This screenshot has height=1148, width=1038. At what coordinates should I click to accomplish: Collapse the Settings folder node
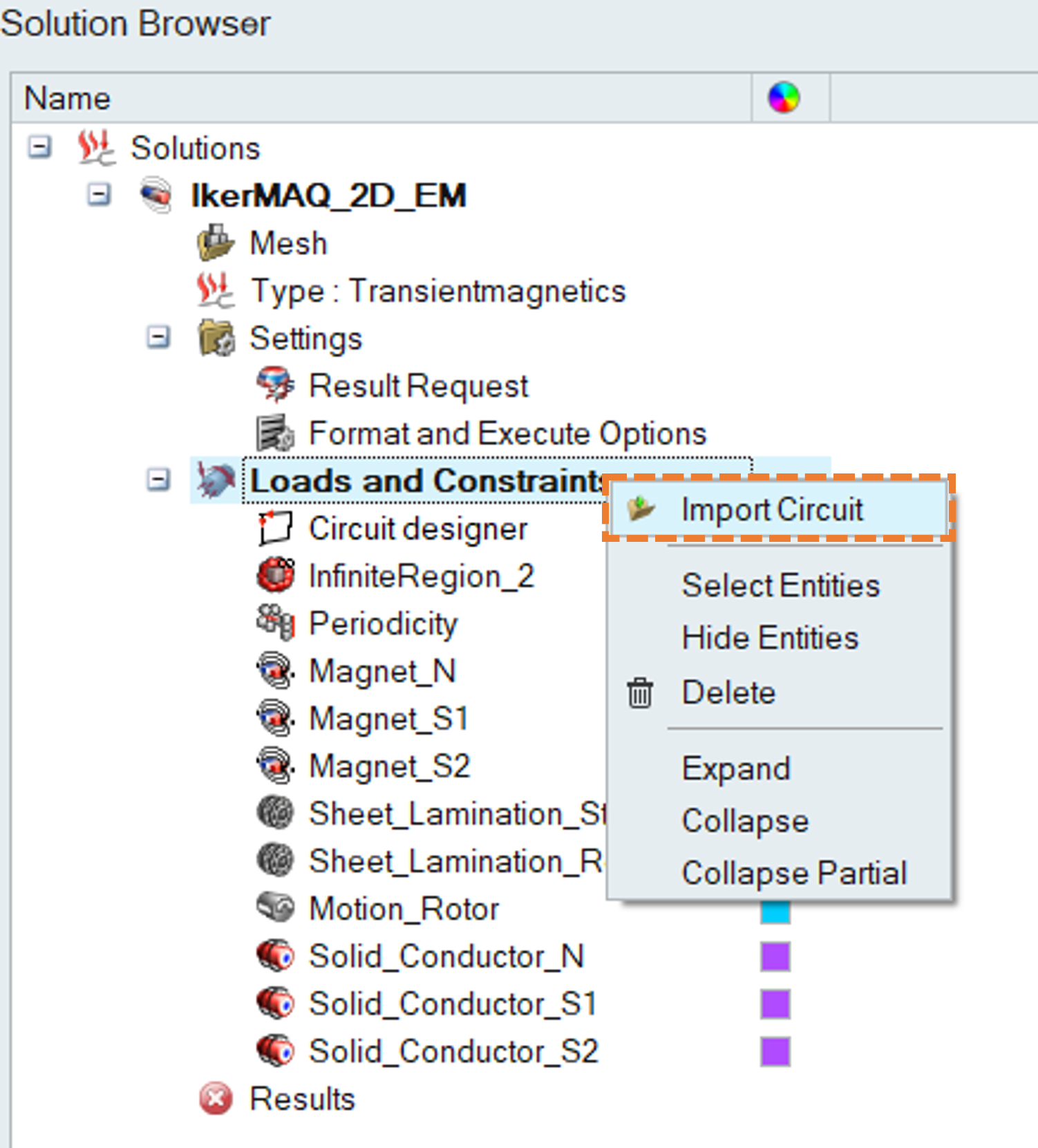click(158, 338)
